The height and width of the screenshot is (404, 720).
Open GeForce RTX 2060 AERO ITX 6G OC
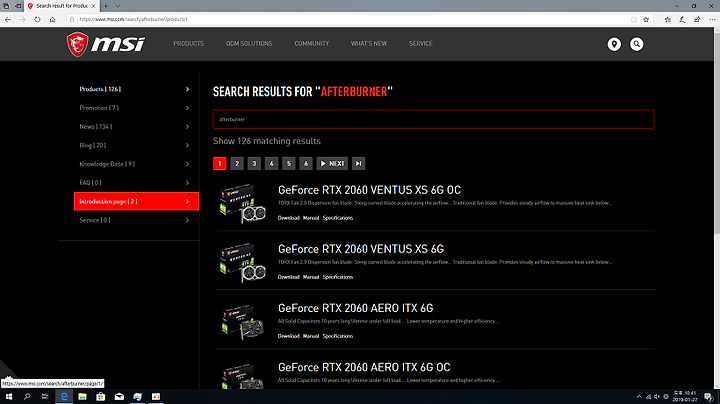click(x=364, y=367)
